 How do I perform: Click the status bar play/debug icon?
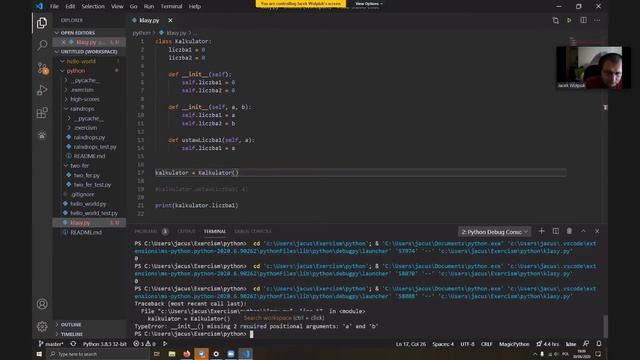[x=165, y=344]
